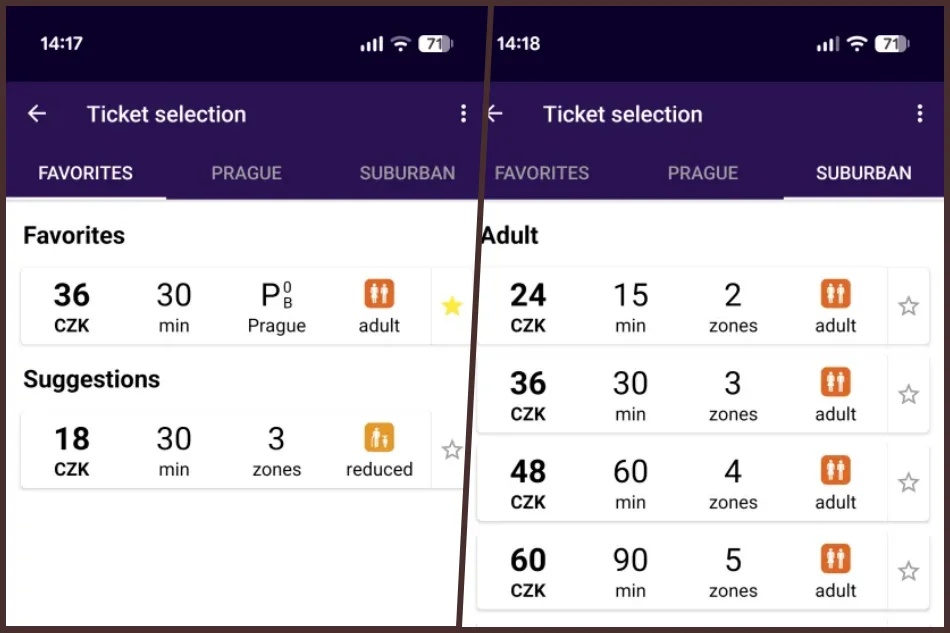
Task: Unfavorite the 36 CZK Prague ticket star
Action: pyautogui.click(x=452, y=306)
